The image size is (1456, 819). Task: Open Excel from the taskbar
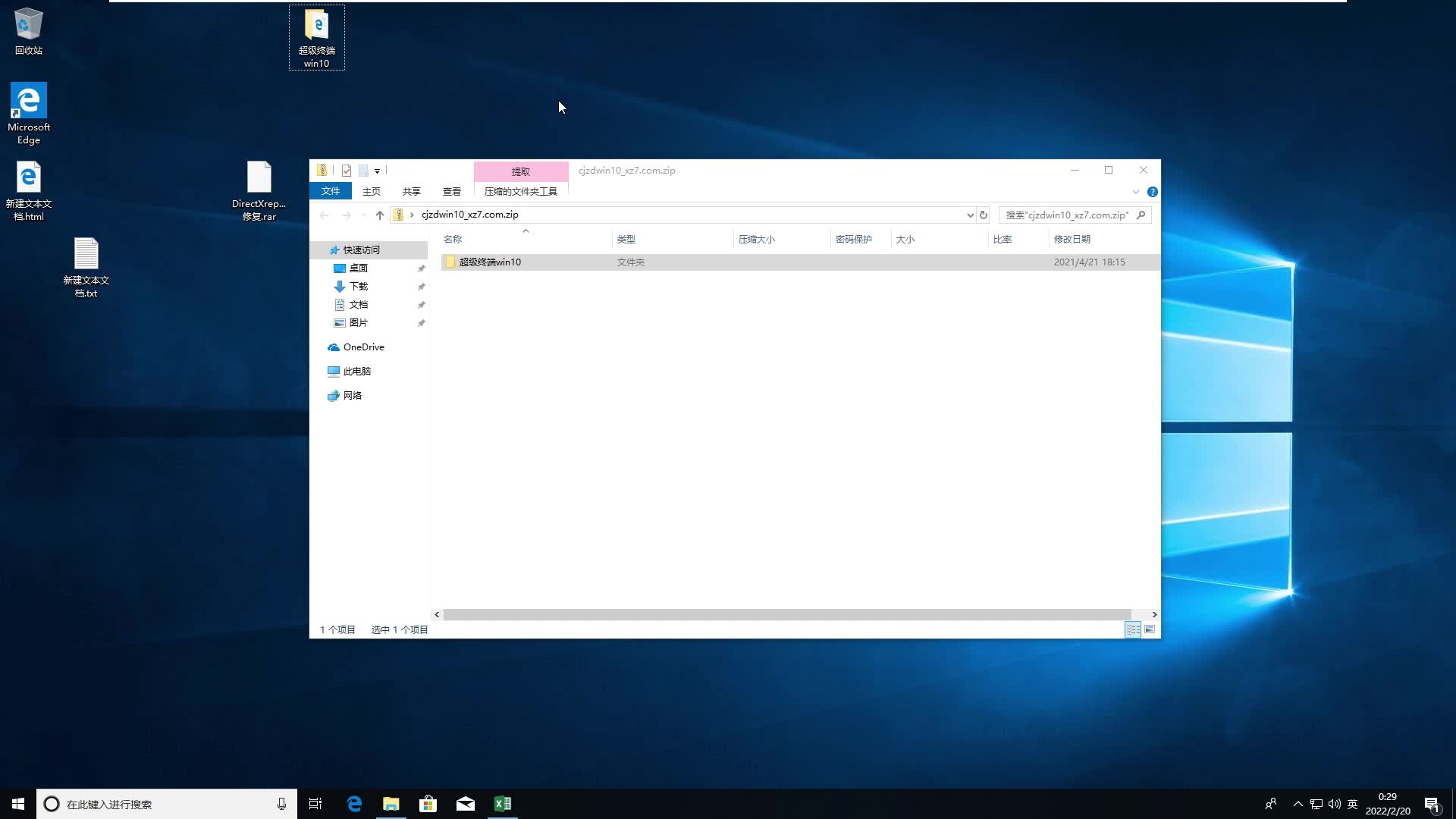coord(502,804)
